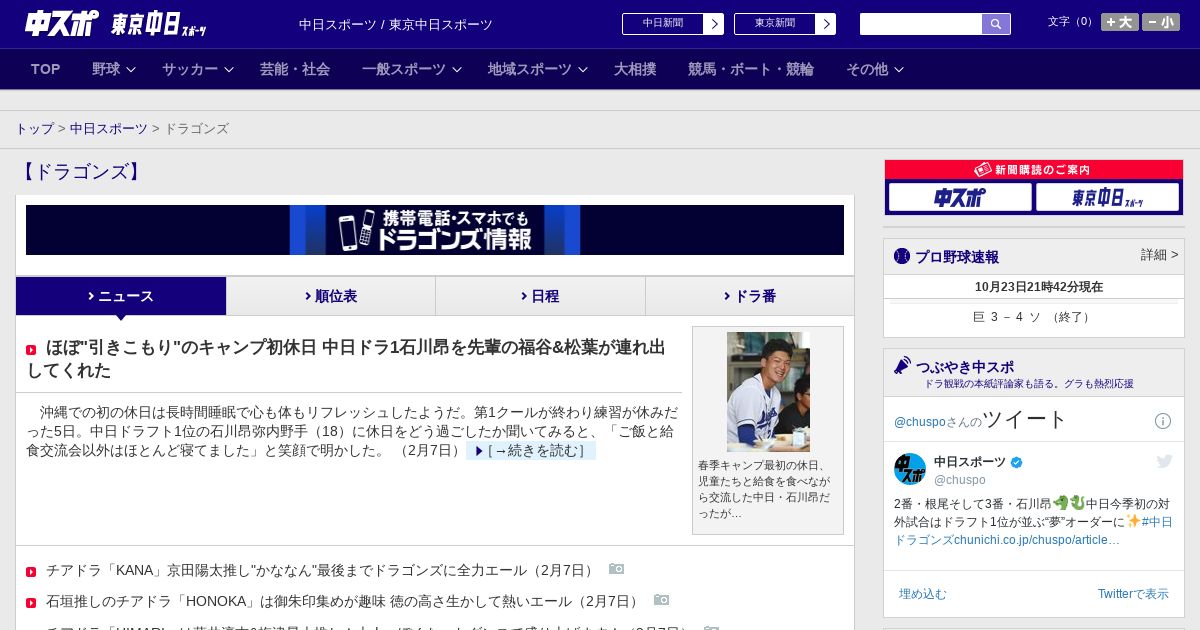The width and height of the screenshot is (1200, 630).
Task: Click baseball icon beside プロ野球速報
Action: point(902,256)
